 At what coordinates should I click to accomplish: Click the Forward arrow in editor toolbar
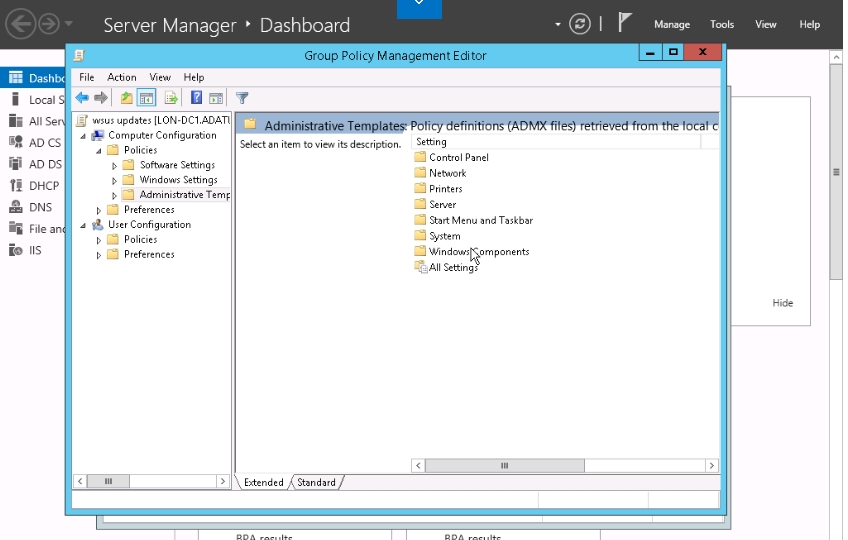click(x=101, y=98)
